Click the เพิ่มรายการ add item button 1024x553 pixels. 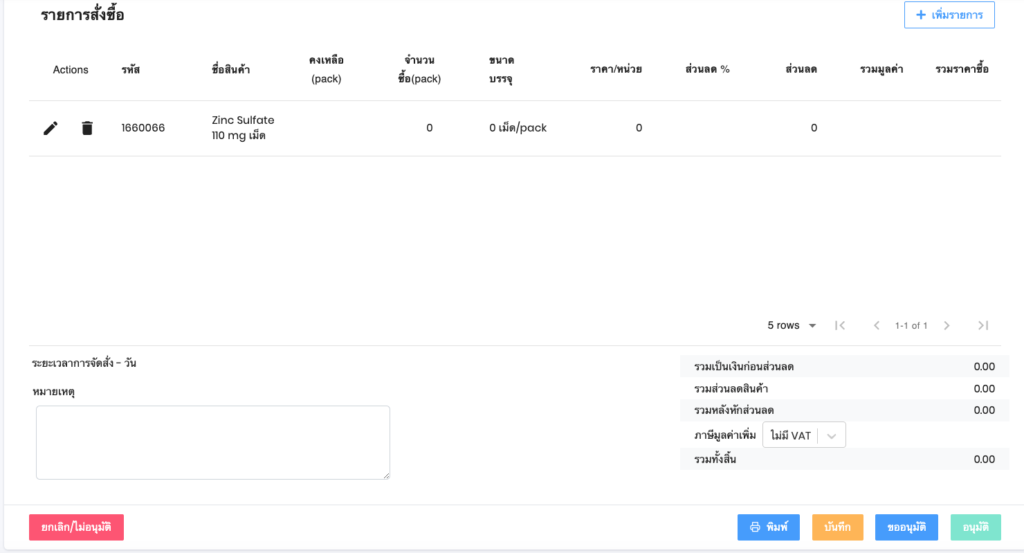949,15
